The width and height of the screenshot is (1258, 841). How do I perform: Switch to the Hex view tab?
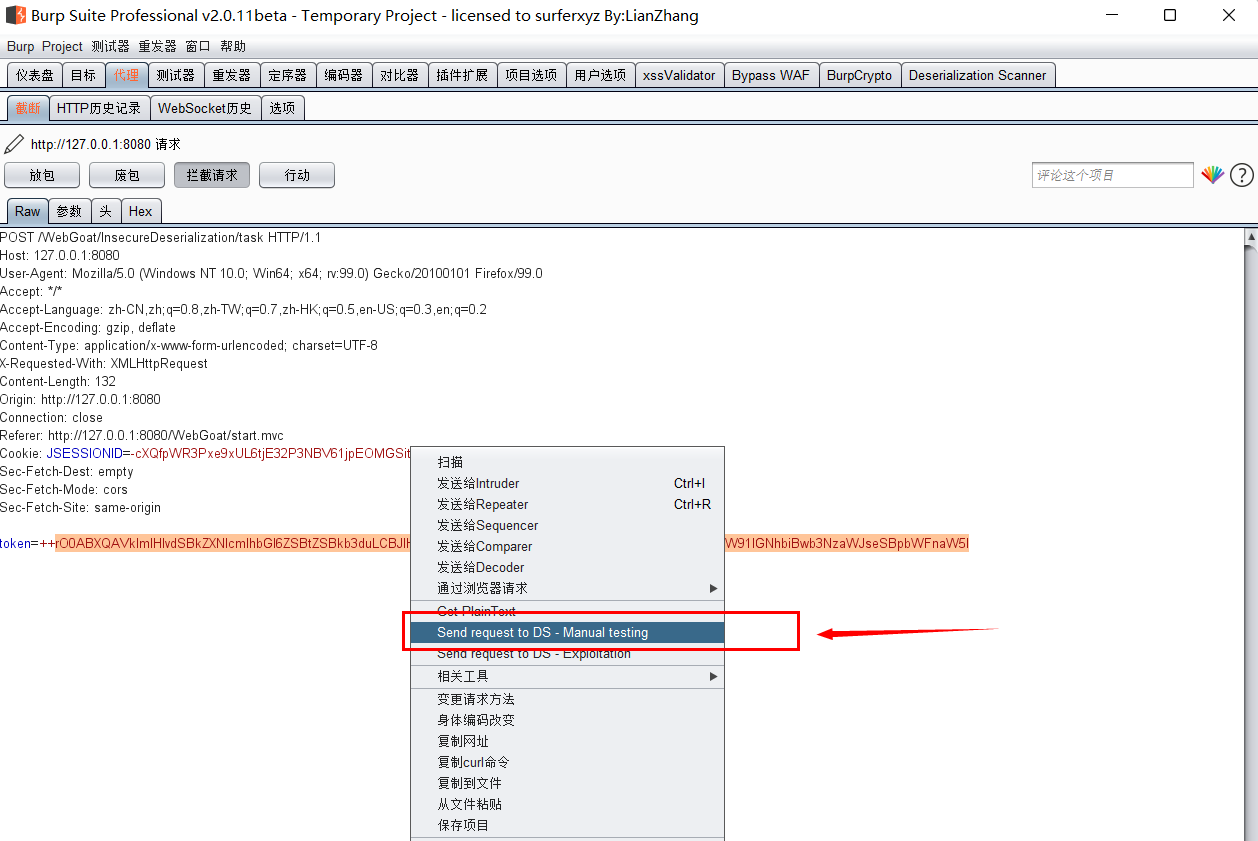point(141,211)
